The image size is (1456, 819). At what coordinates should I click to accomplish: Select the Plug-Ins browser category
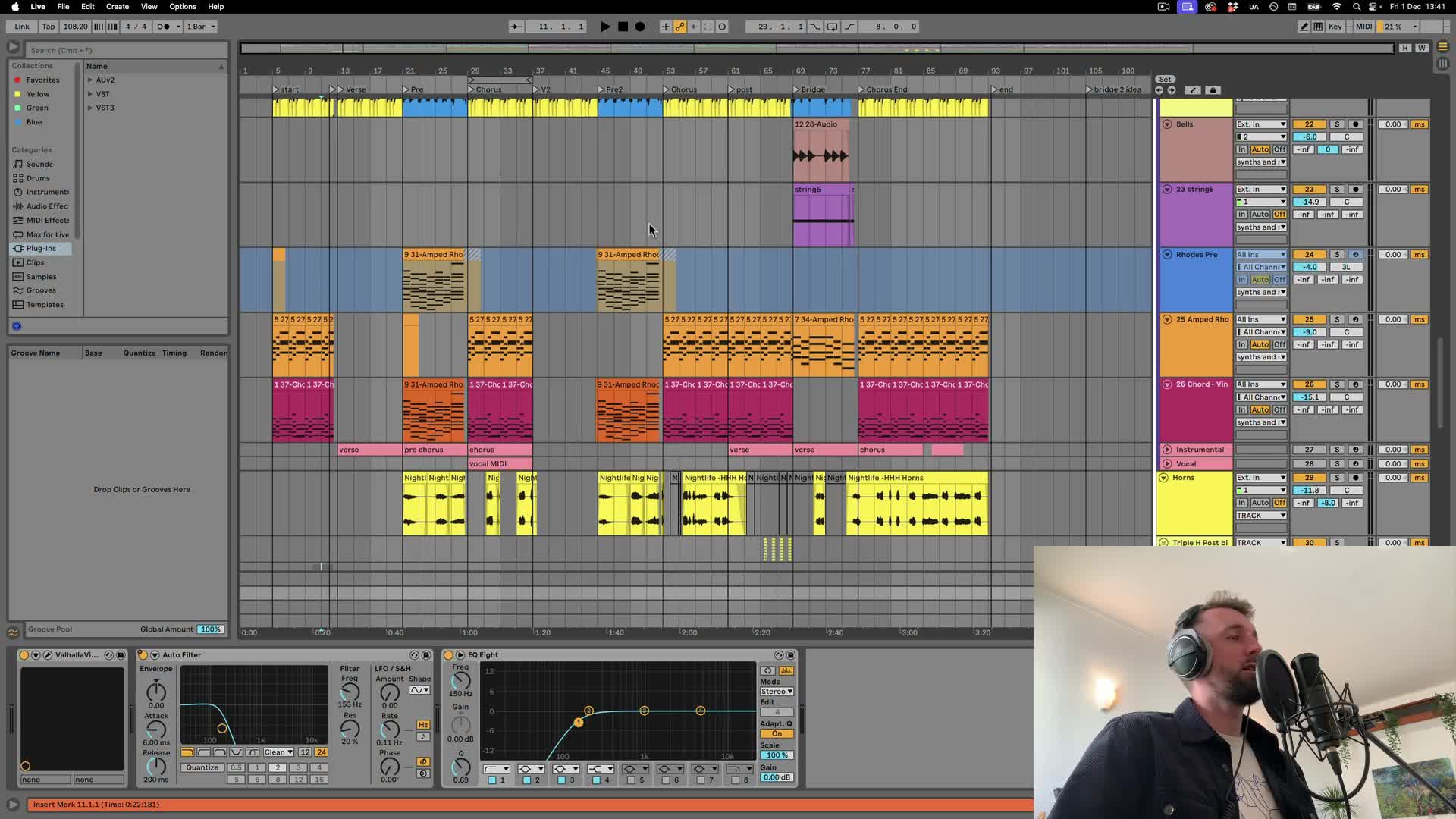pyautogui.click(x=42, y=249)
